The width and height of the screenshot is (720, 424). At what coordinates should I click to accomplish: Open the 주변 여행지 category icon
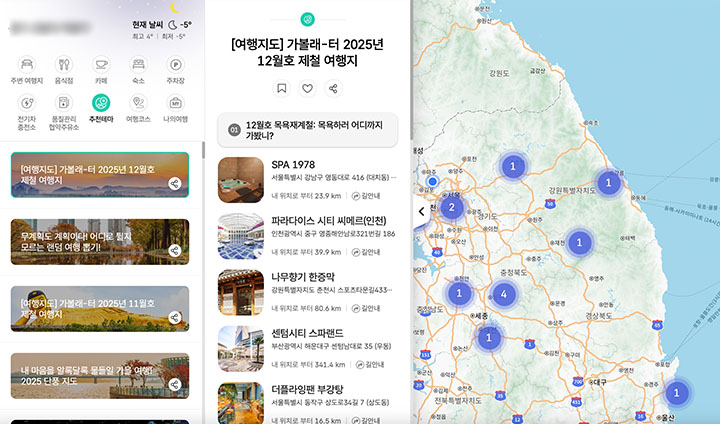27,65
